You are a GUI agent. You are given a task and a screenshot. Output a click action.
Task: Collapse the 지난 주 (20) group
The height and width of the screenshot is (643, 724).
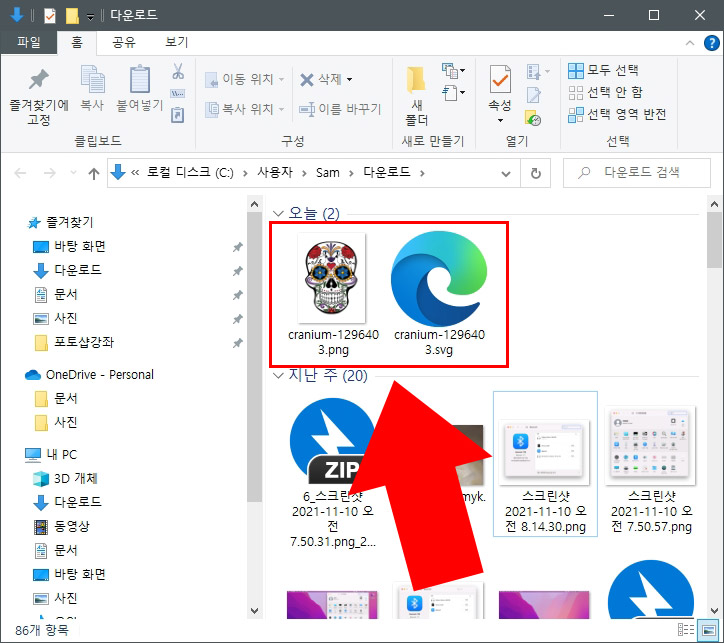278,375
